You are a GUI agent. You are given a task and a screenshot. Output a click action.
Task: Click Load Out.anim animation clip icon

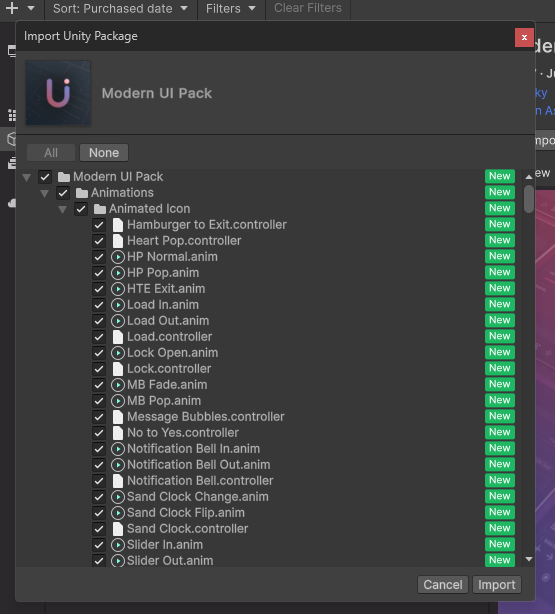pyautogui.click(x=118, y=321)
